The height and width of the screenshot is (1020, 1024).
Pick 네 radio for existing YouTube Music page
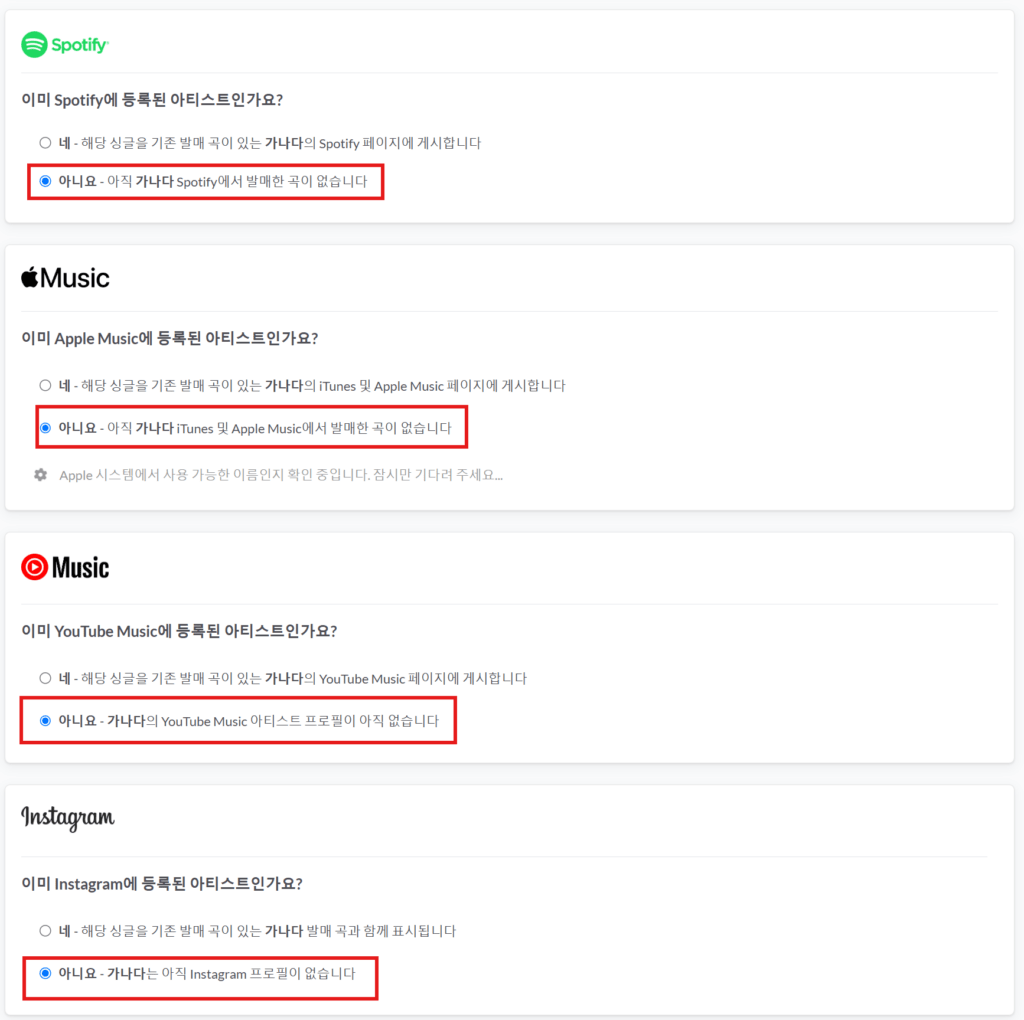45,678
